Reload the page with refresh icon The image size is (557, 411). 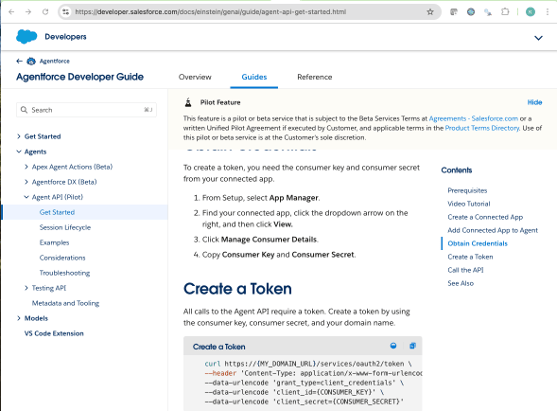tap(45, 12)
